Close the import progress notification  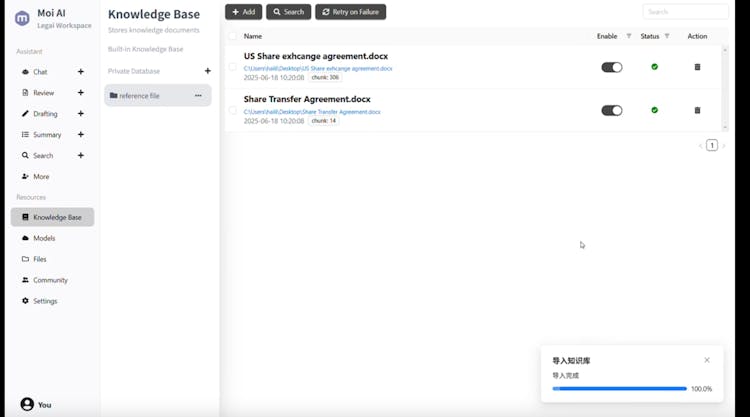coord(707,360)
